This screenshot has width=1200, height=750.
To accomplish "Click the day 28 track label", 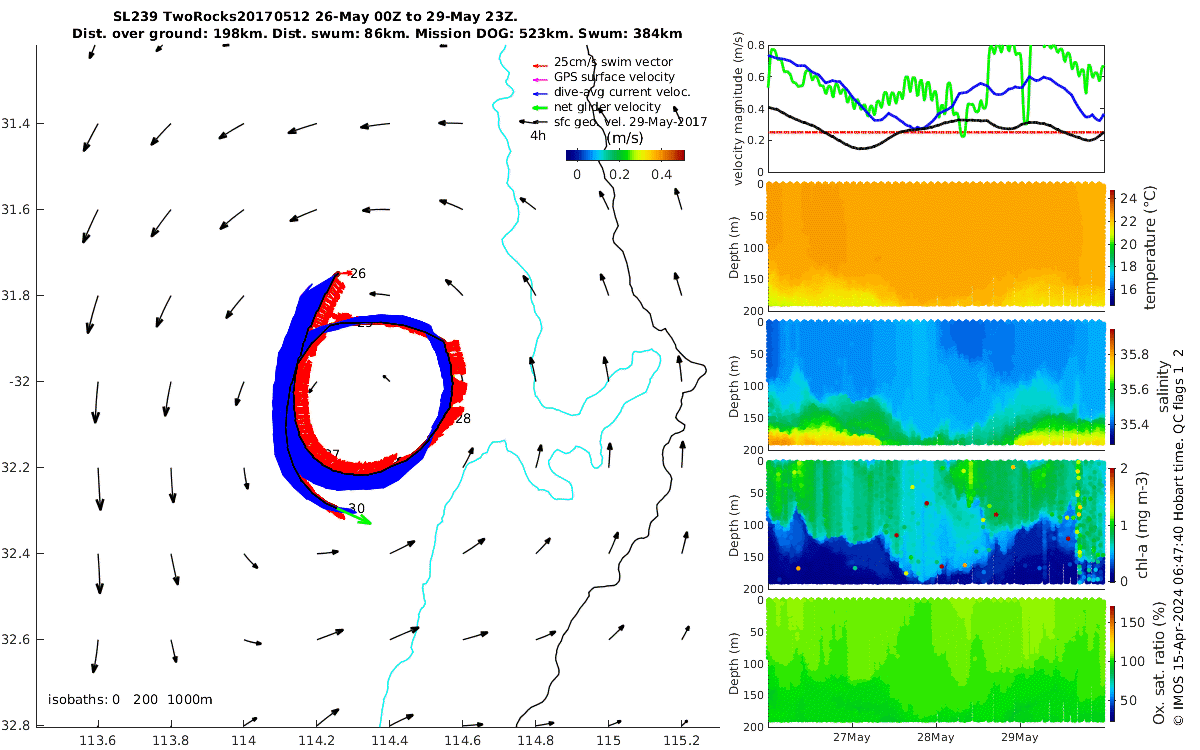I will [463, 418].
